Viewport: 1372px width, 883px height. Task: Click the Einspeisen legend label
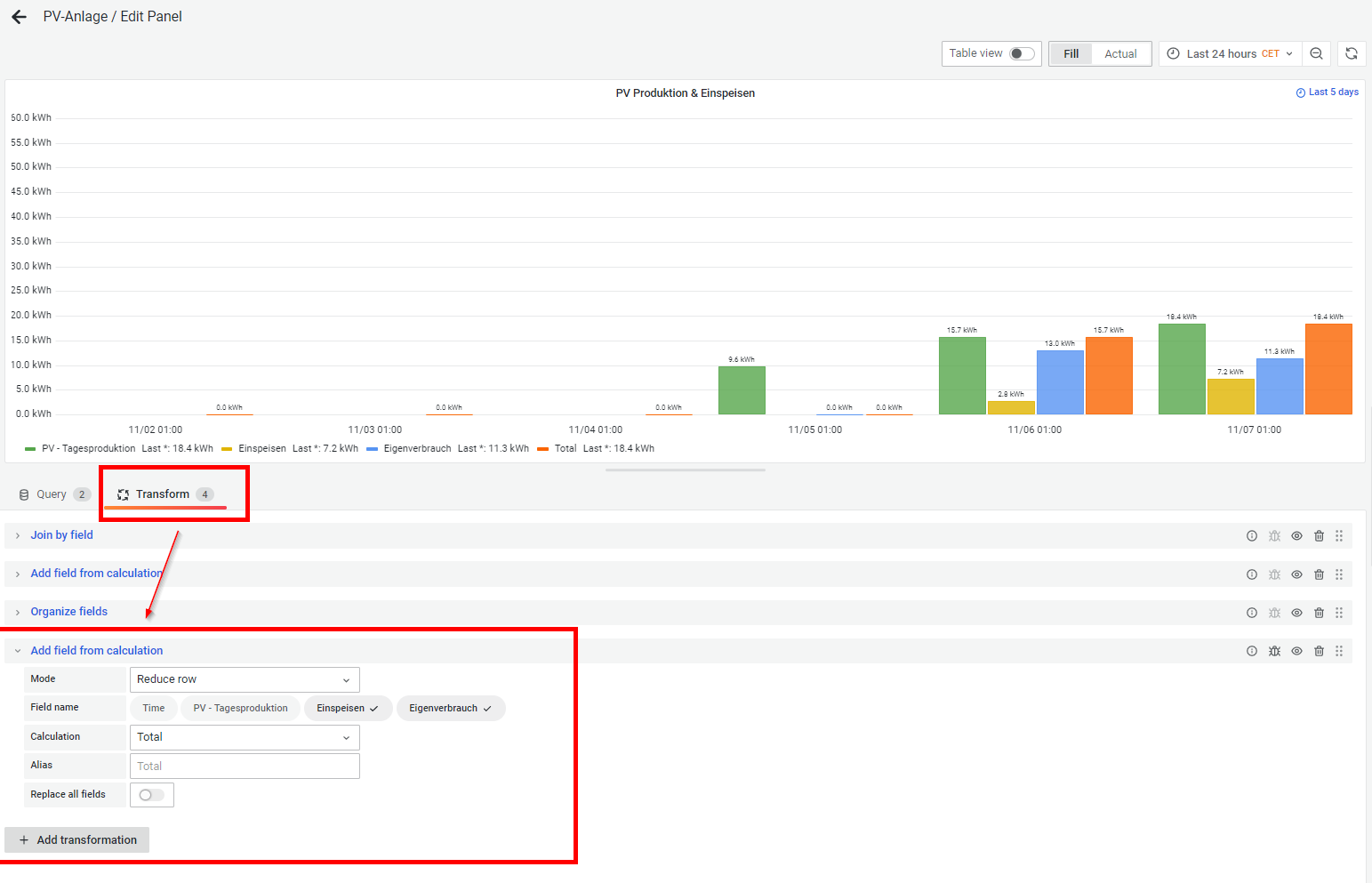point(262,449)
